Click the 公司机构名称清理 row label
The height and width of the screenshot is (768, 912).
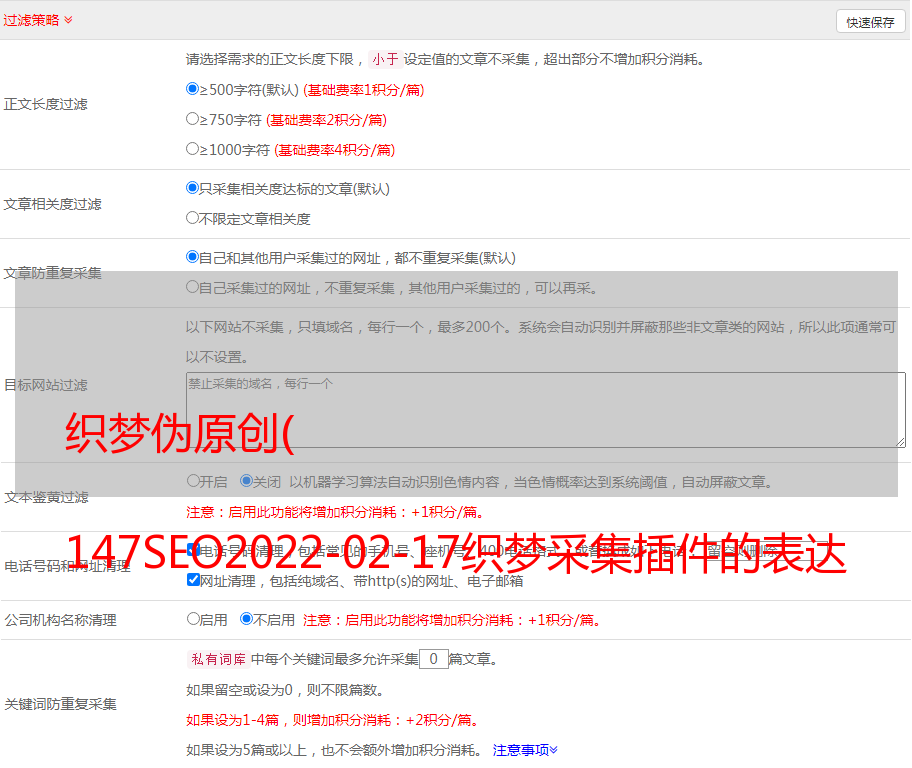60,620
